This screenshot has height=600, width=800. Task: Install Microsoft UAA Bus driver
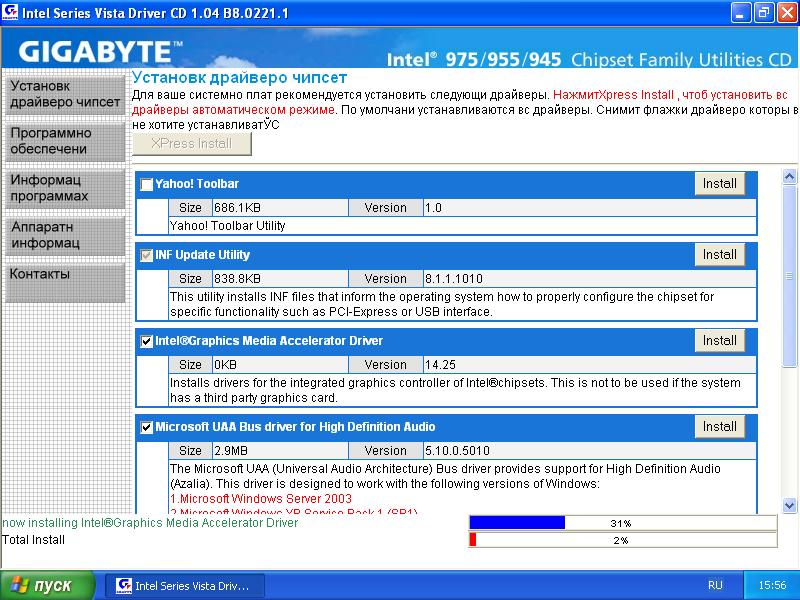tap(719, 427)
